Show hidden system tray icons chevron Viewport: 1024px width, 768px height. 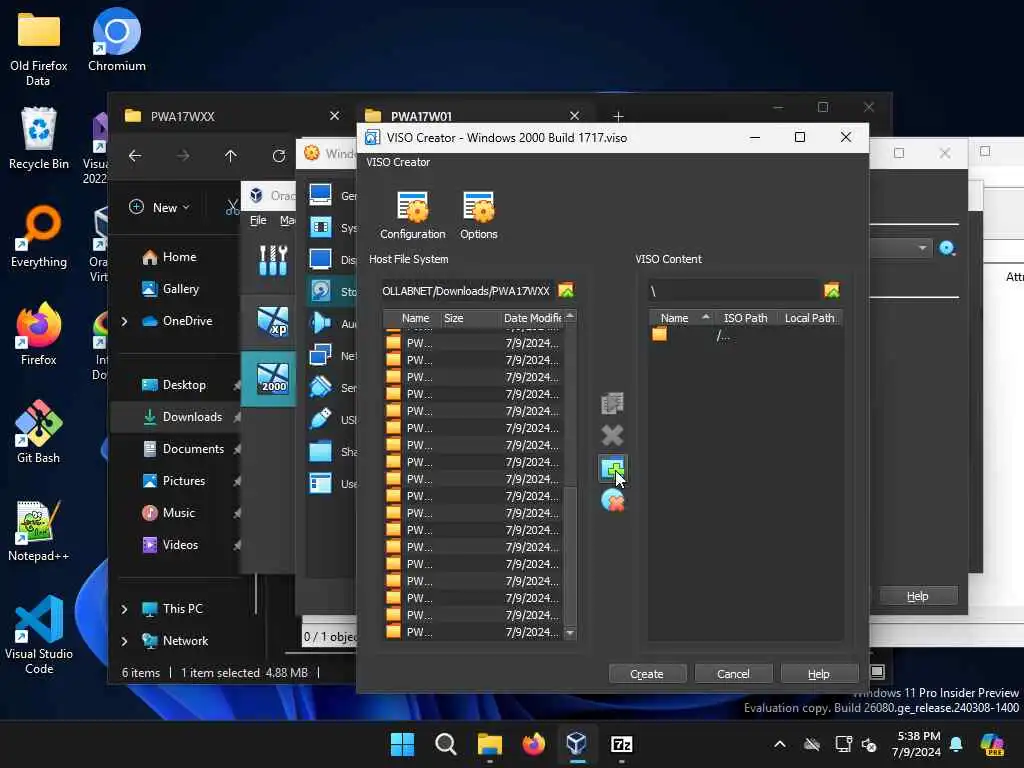[x=780, y=744]
